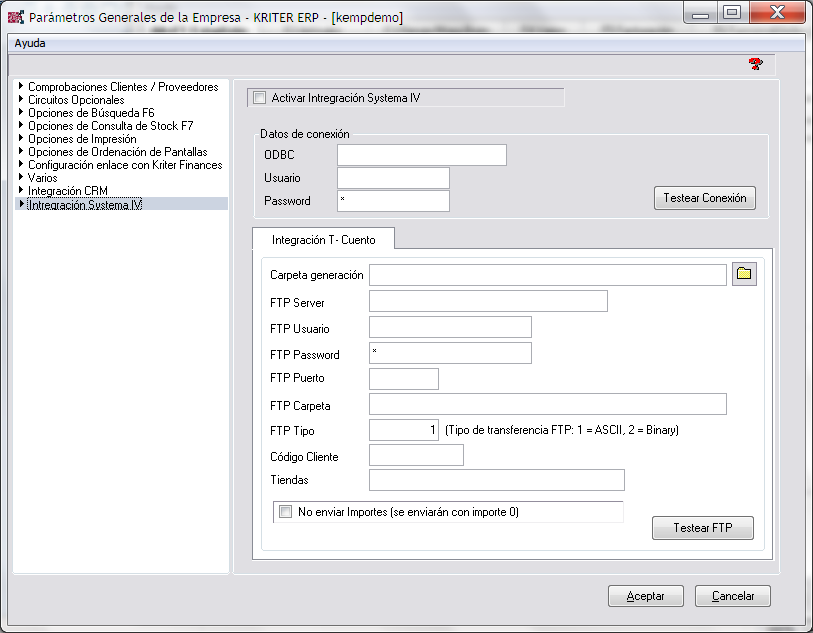The width and height of the screenshot is (813, 633).
Task: Select Configuración enlace con Kriter Finances item
Action: click(125, 165)
